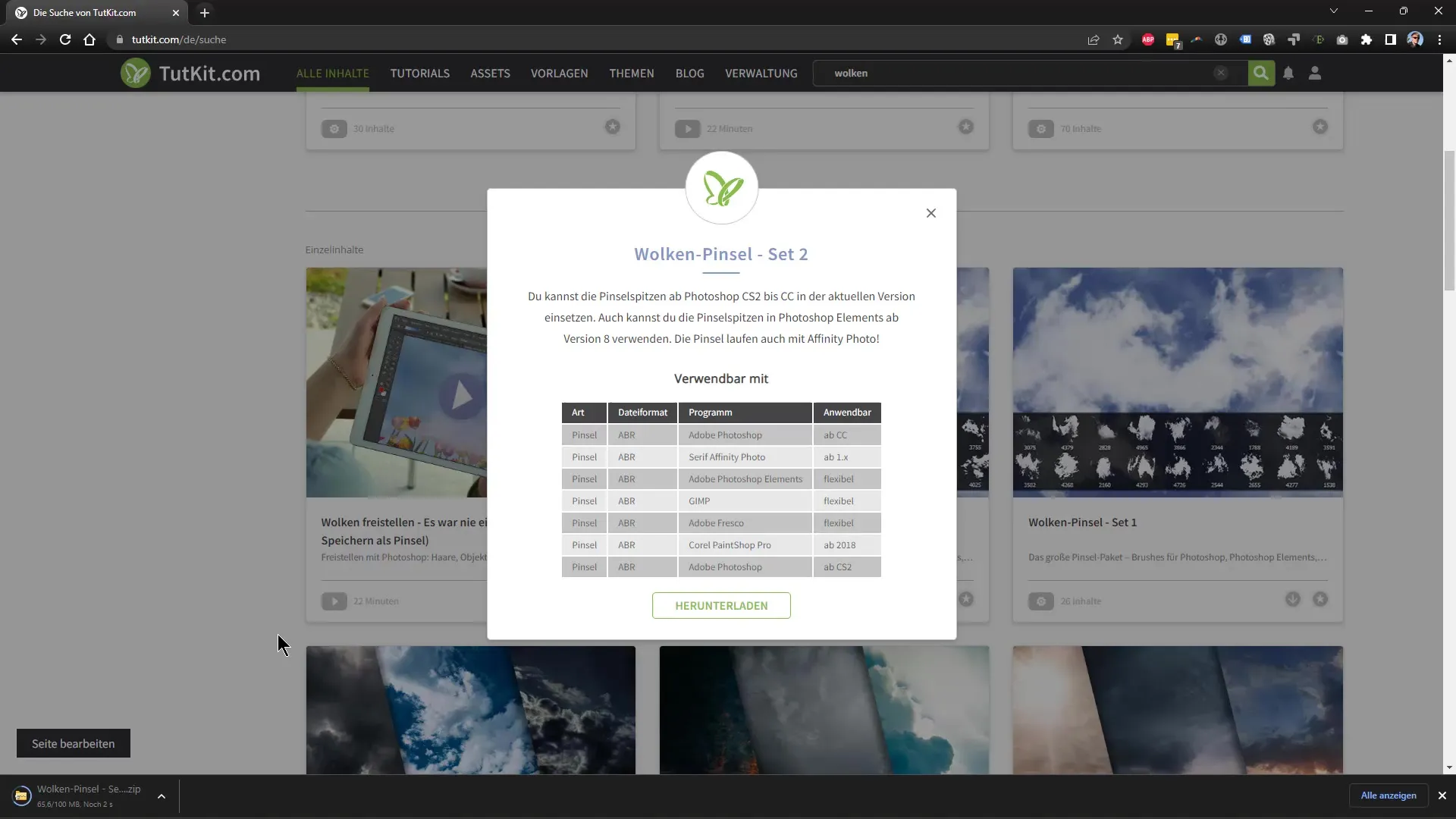1456x819 pixels.
Task: Open the TUTORIALS menu
Action: [419, 73]
